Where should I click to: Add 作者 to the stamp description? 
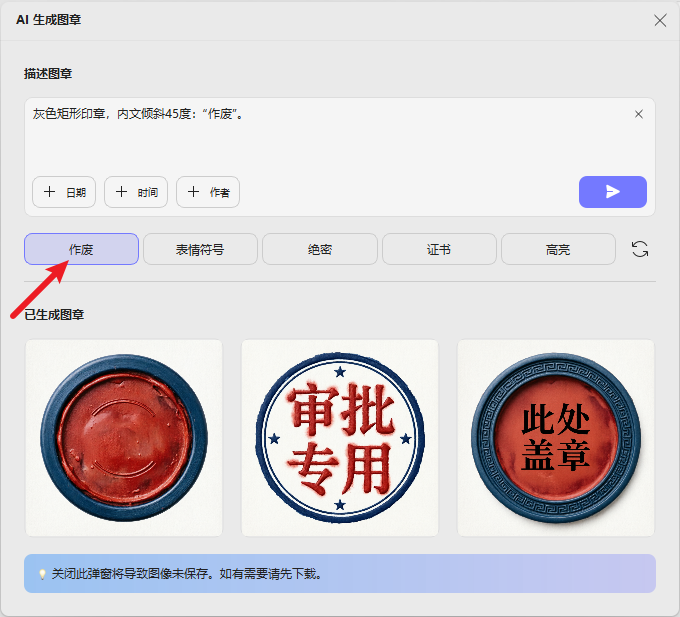click(208, 192)
